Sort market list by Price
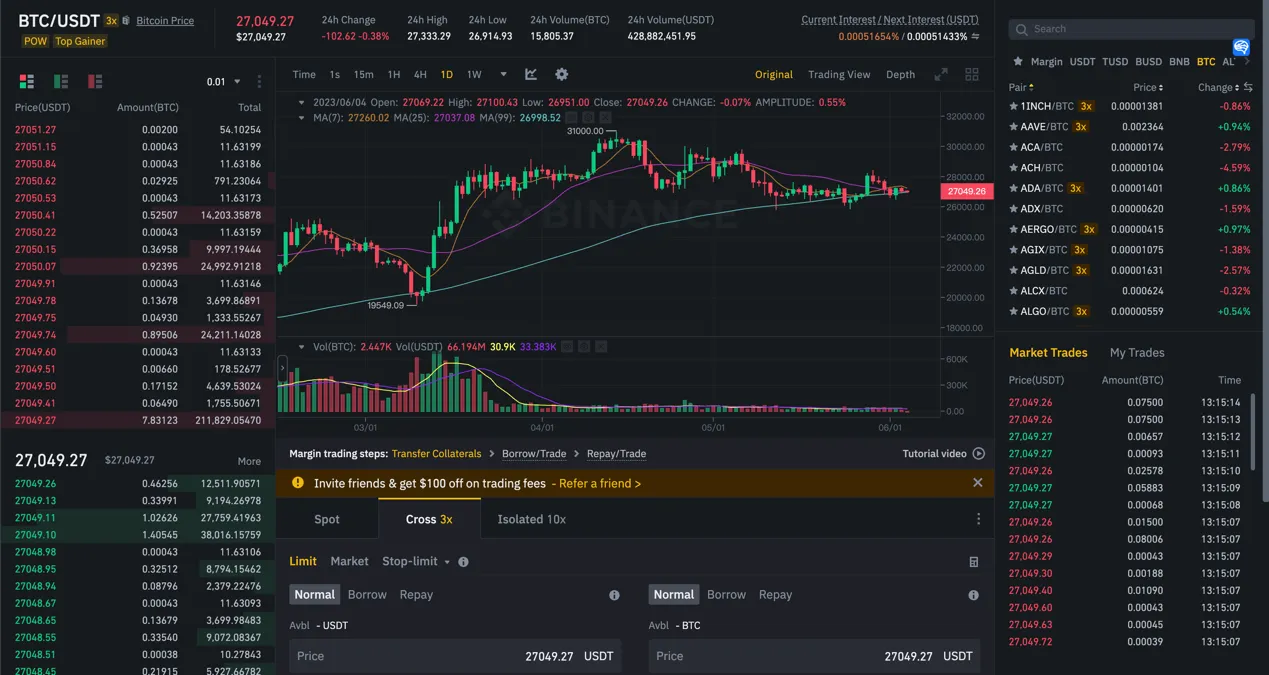 (x=1148, y=87)
